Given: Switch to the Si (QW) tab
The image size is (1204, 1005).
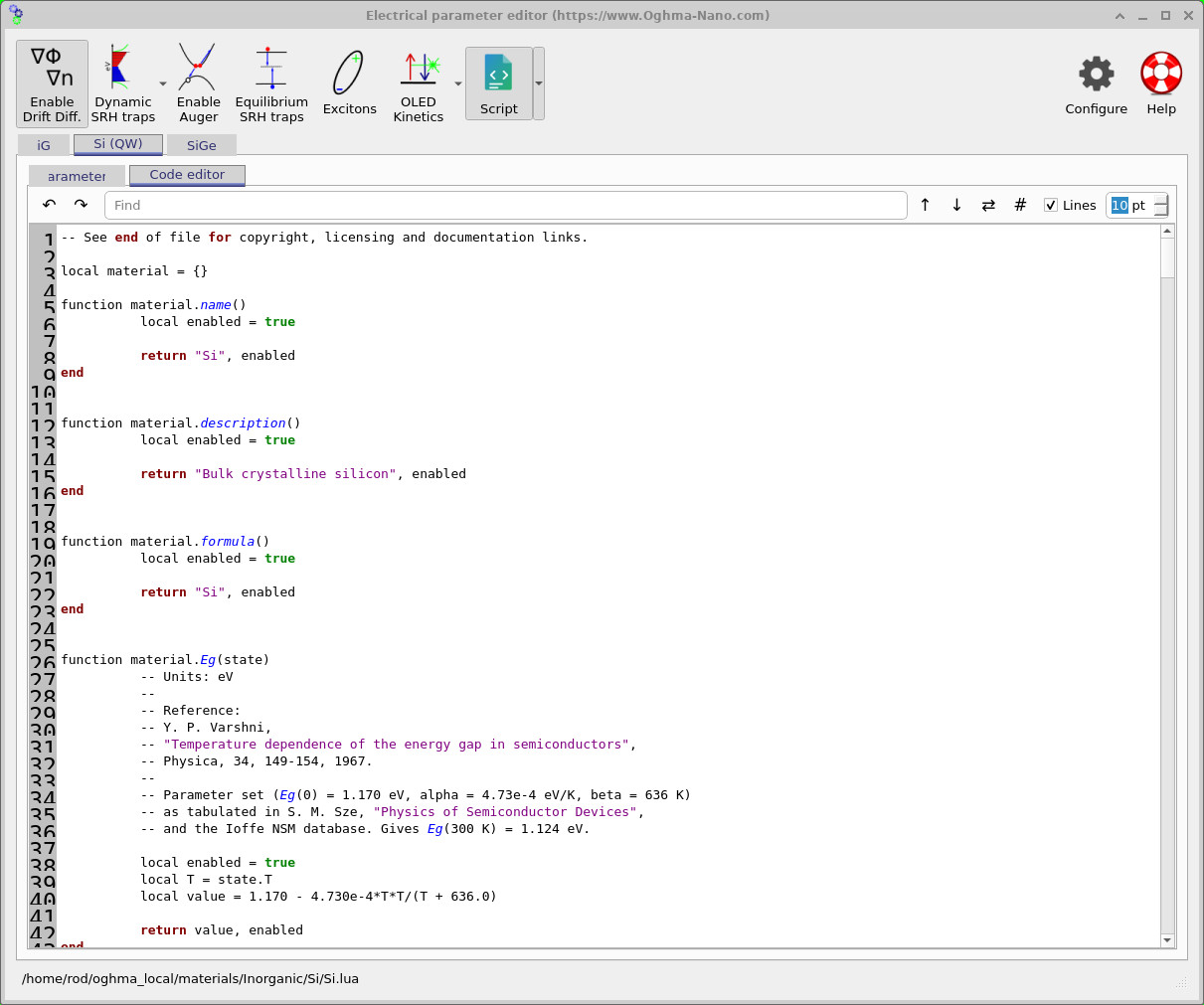Looking at the screenshot, I should (118, 144).
